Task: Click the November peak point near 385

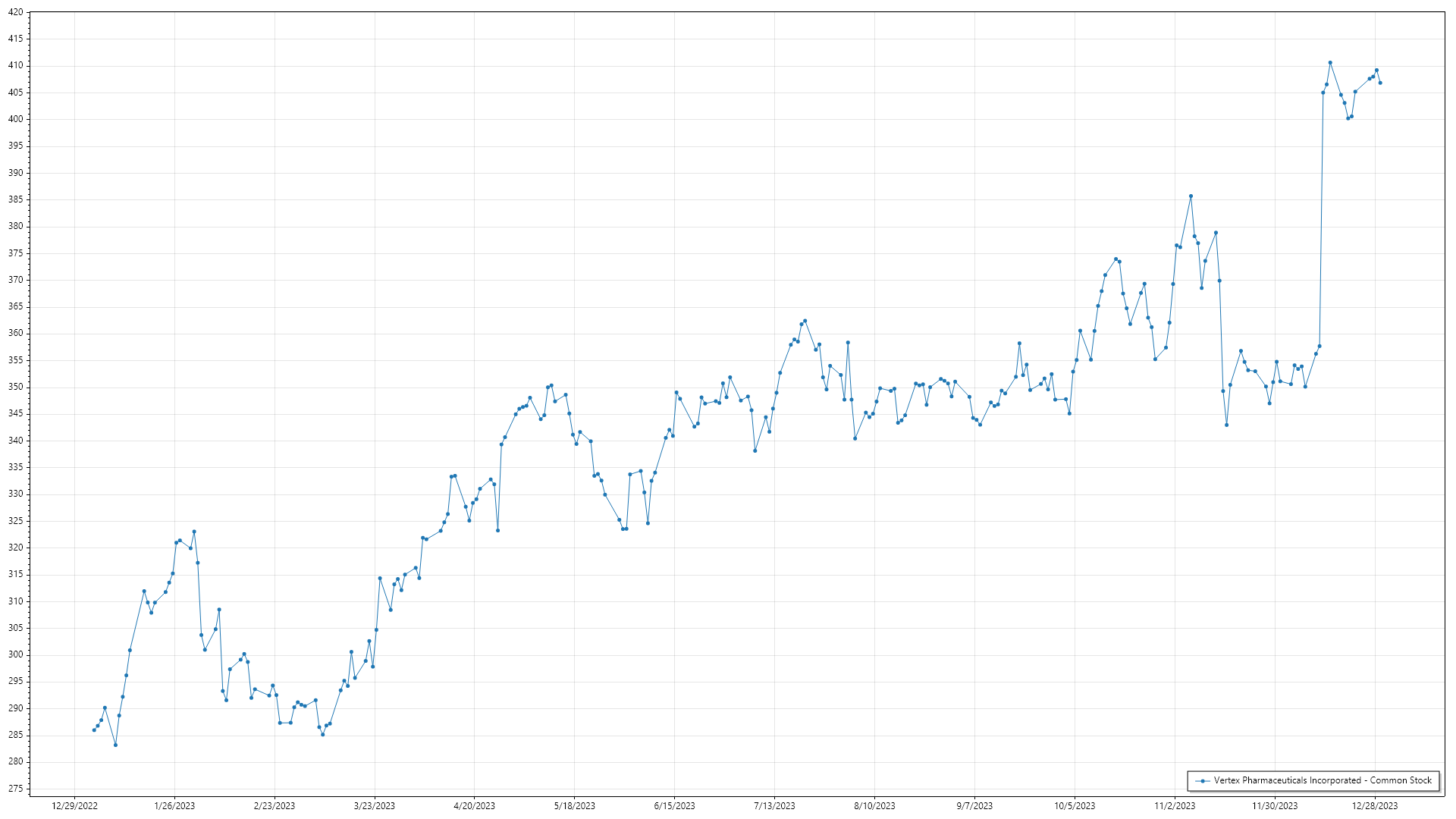Action: click(1191, 196)
